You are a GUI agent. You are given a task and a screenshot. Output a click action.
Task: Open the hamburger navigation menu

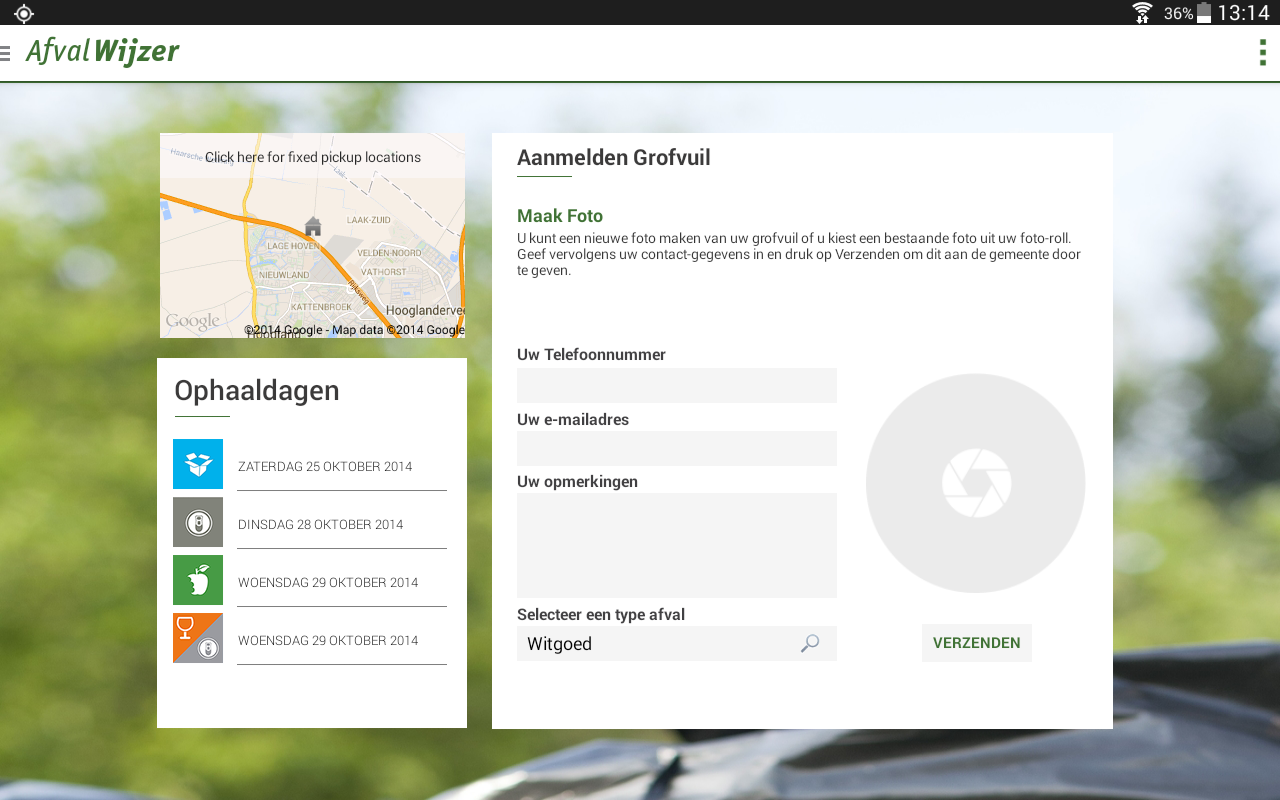(5, 52)
